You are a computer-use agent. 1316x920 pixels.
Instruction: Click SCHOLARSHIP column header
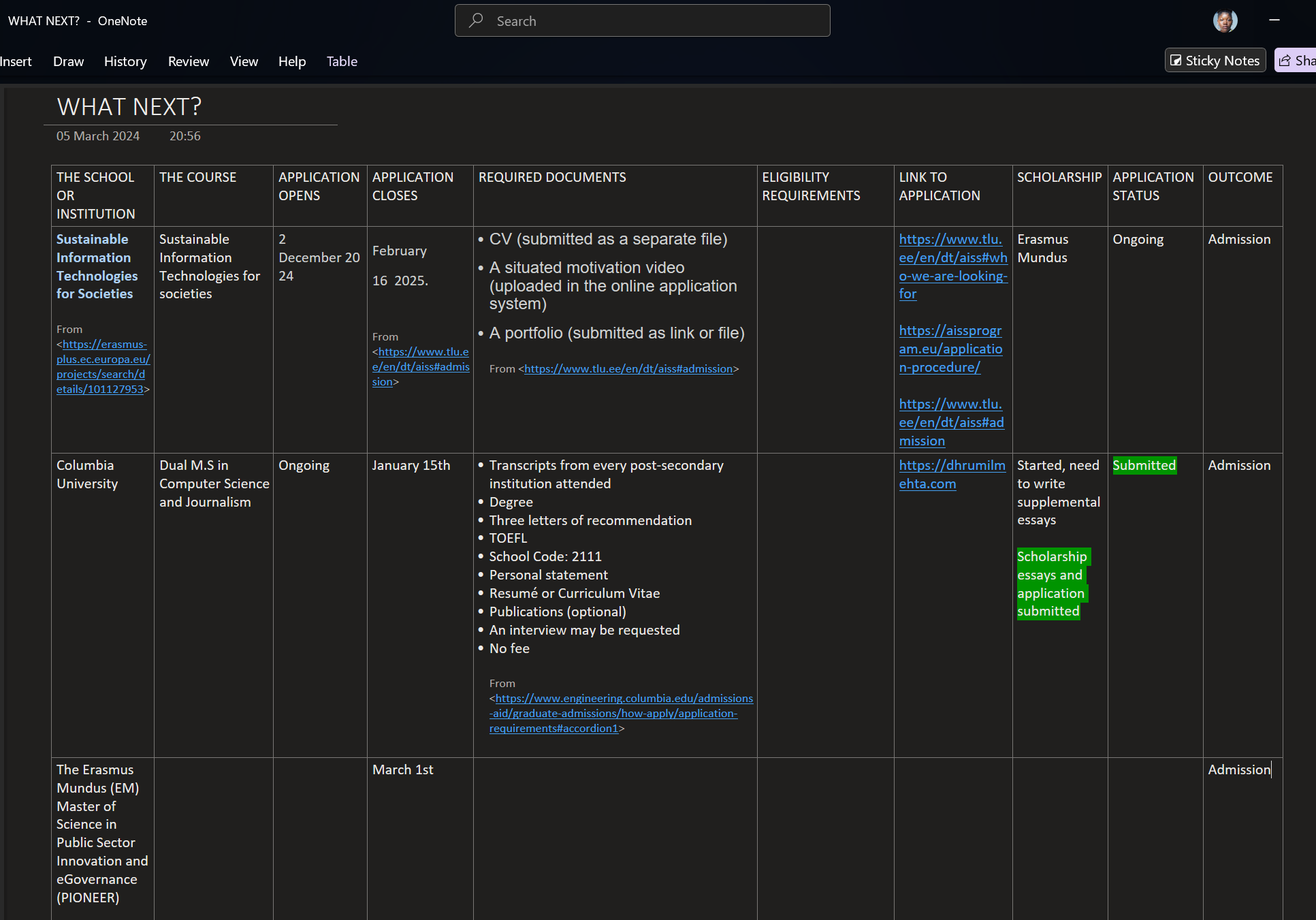[1059, 178]
